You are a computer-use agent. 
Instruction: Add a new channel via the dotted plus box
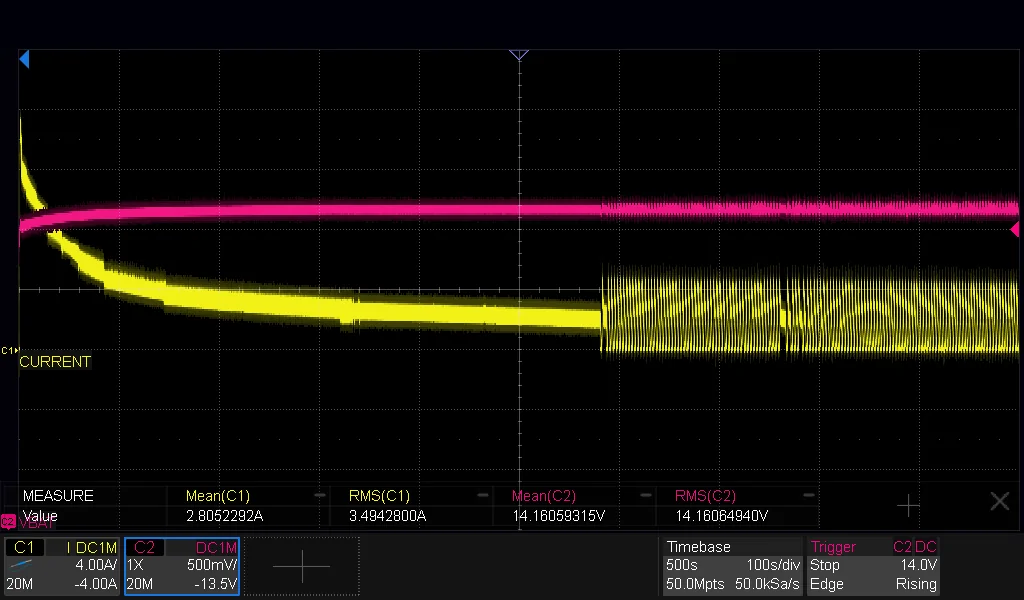tap(302, 566)
